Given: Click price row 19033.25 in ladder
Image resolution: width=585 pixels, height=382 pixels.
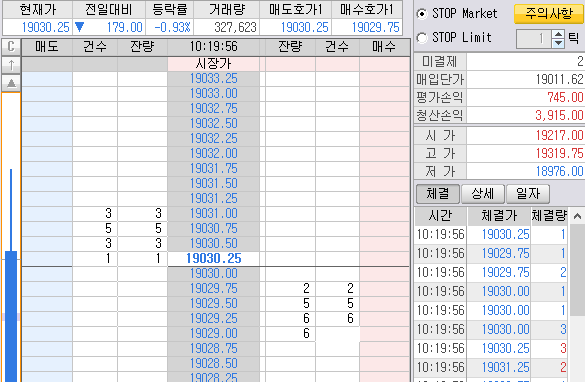Looking at the screenshot, I should (x=213, y=79).
